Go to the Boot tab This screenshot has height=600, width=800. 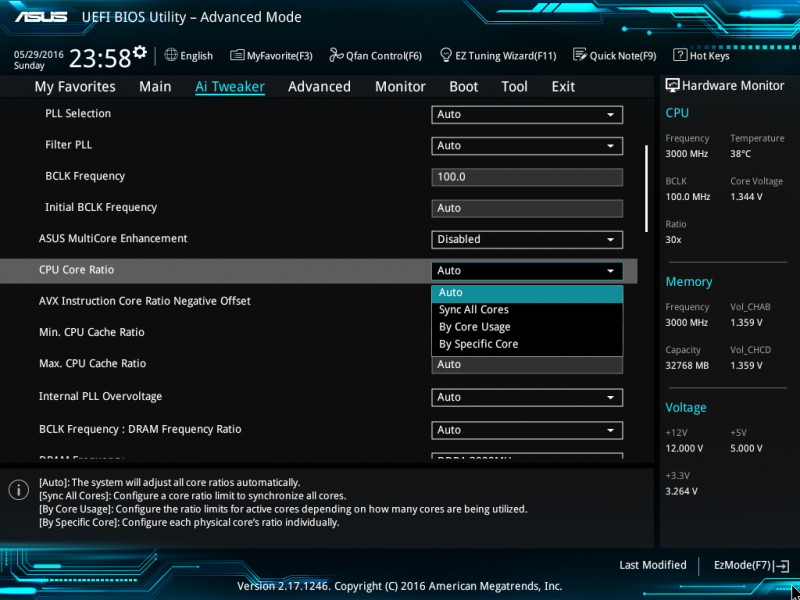tap(463, 87)
